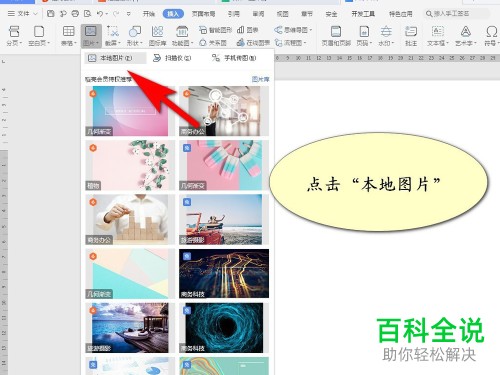The width and height of the screenshot is (500, 375).
Task: Open the 图标库 icon library
Action: [157, 36]
